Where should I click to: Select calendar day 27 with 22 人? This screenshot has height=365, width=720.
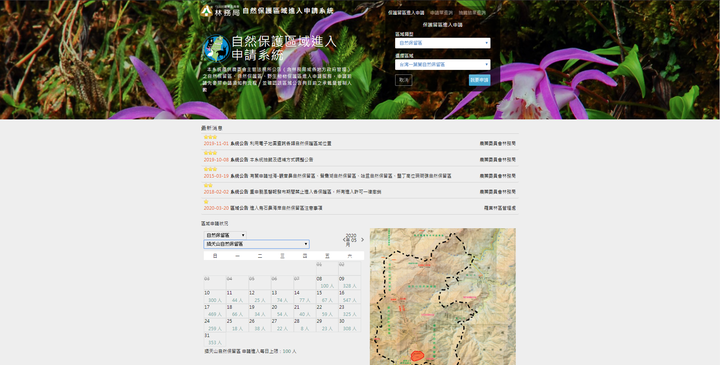click(x=282, y=325)
